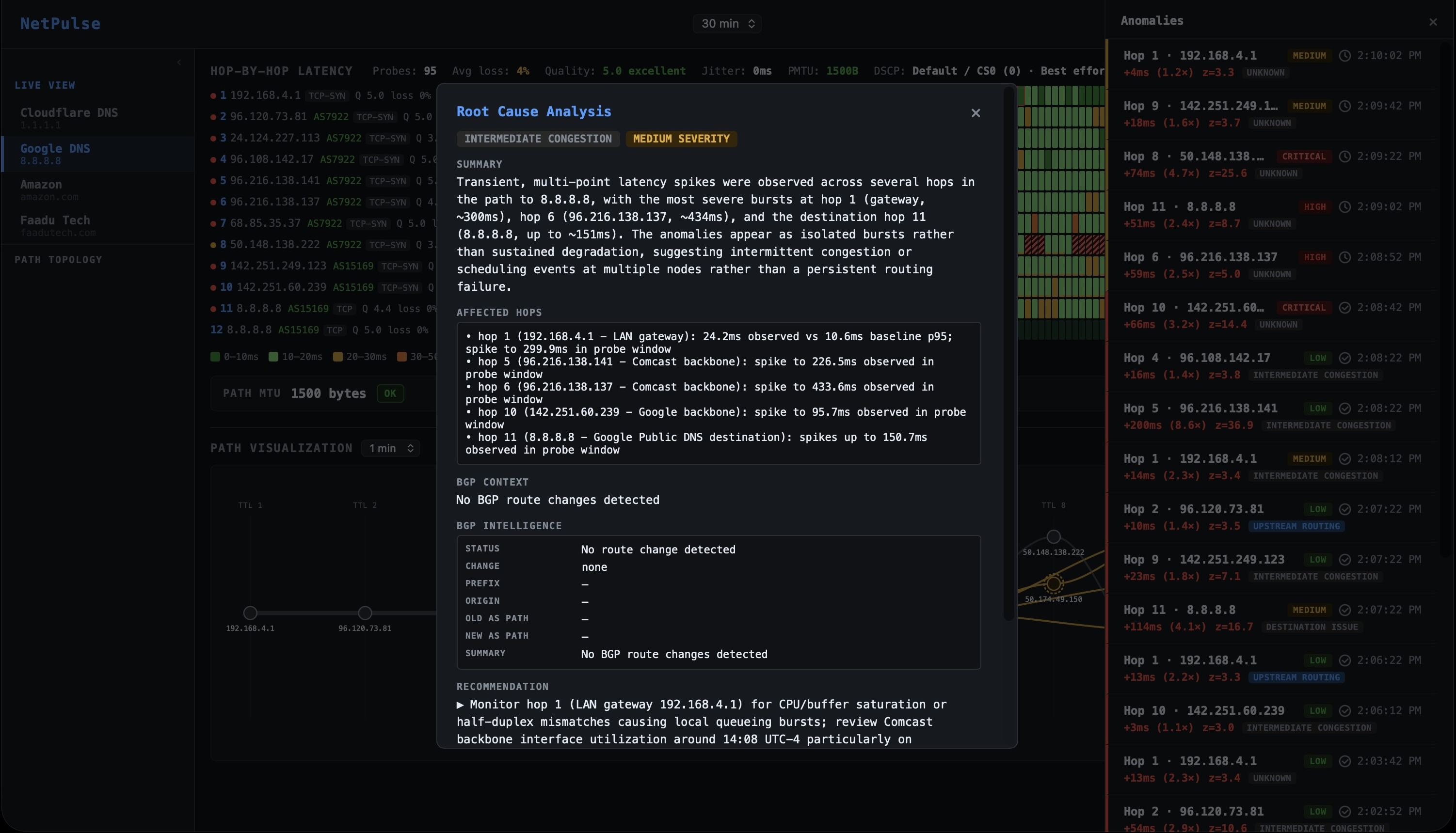The width and height of the screenshot is (1456, 833).
Task: Close the Root Cause Analysis dialog
Action: tap(975, 113)
